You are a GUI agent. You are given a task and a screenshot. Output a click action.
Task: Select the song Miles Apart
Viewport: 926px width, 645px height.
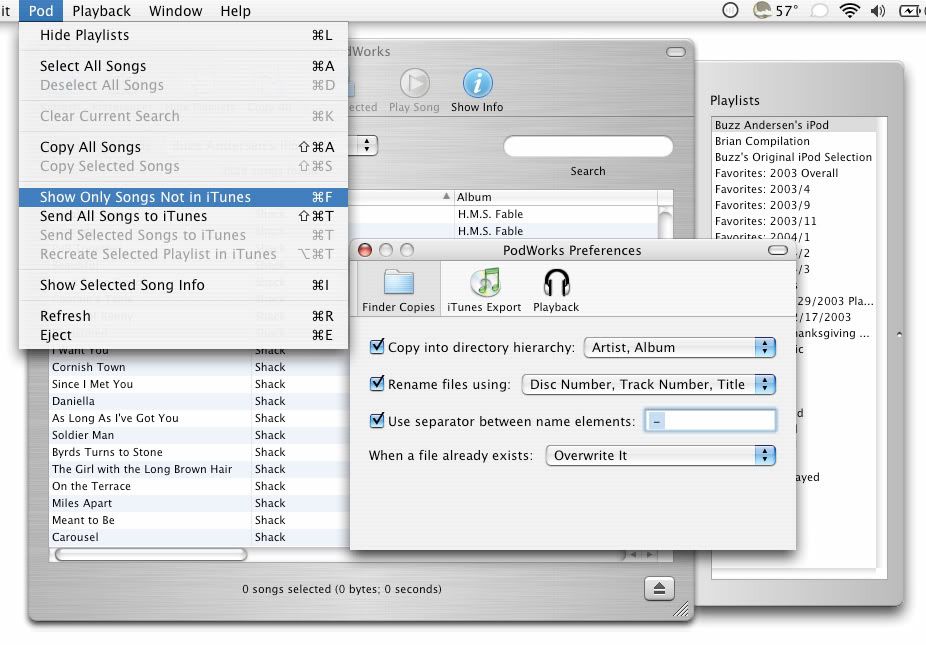point(199,503)
